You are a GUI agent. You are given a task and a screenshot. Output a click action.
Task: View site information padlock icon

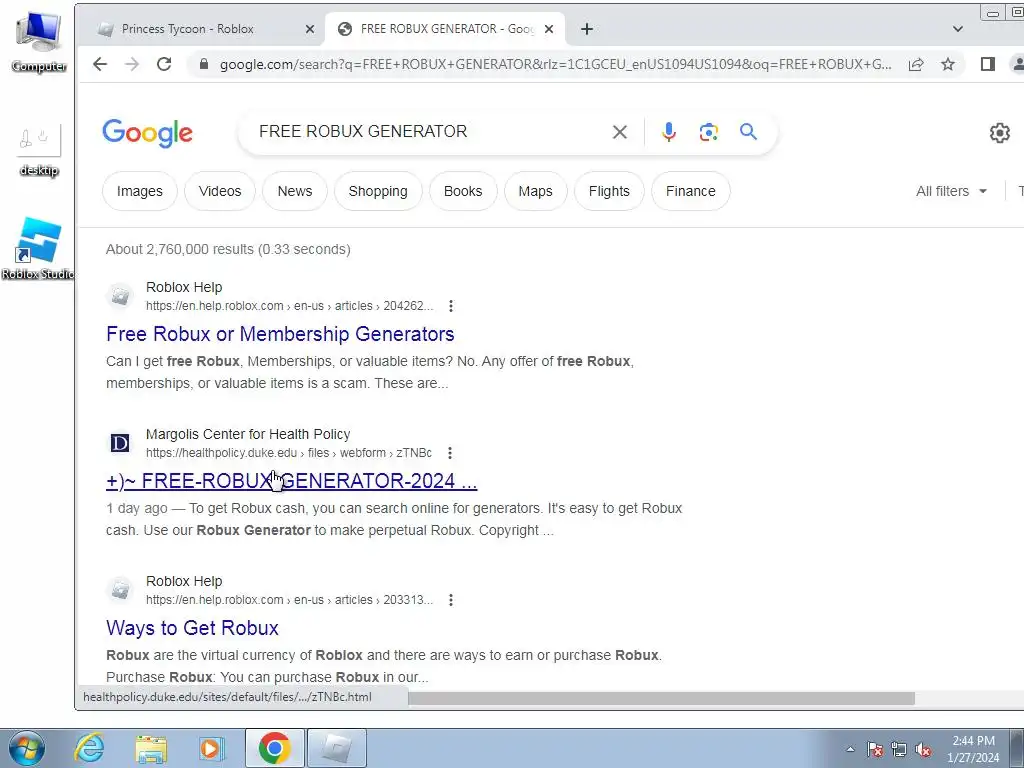204,64
